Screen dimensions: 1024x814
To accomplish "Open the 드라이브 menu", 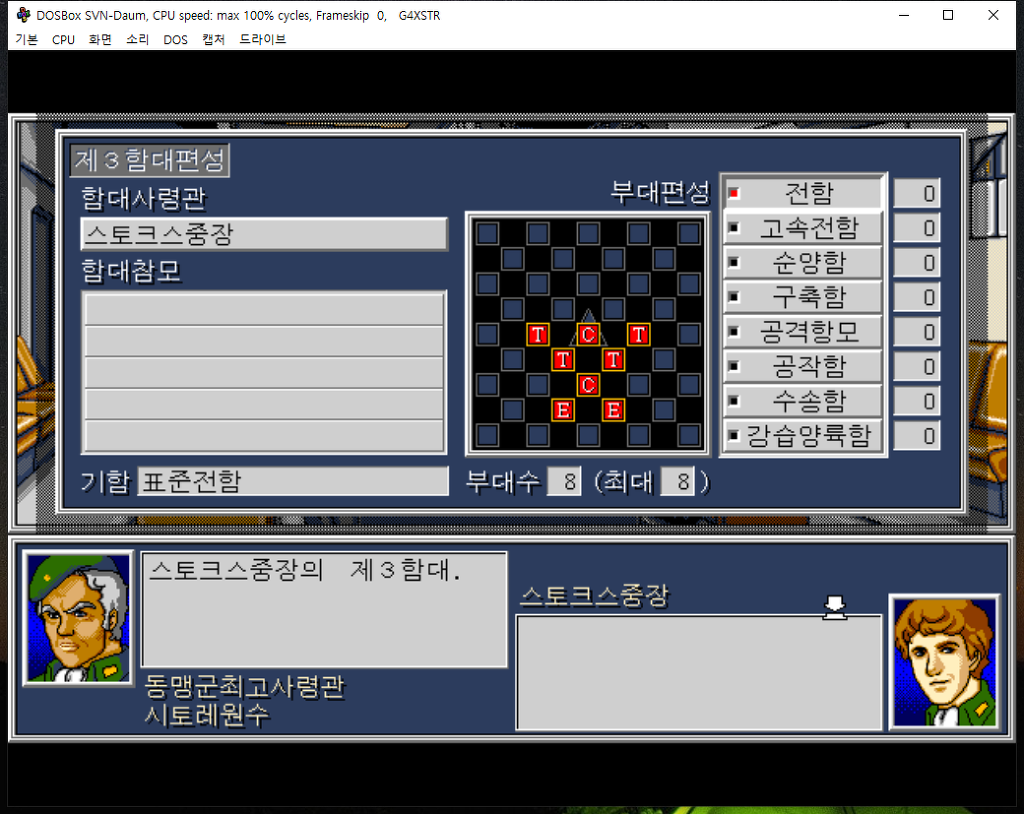I will (263, 39).
